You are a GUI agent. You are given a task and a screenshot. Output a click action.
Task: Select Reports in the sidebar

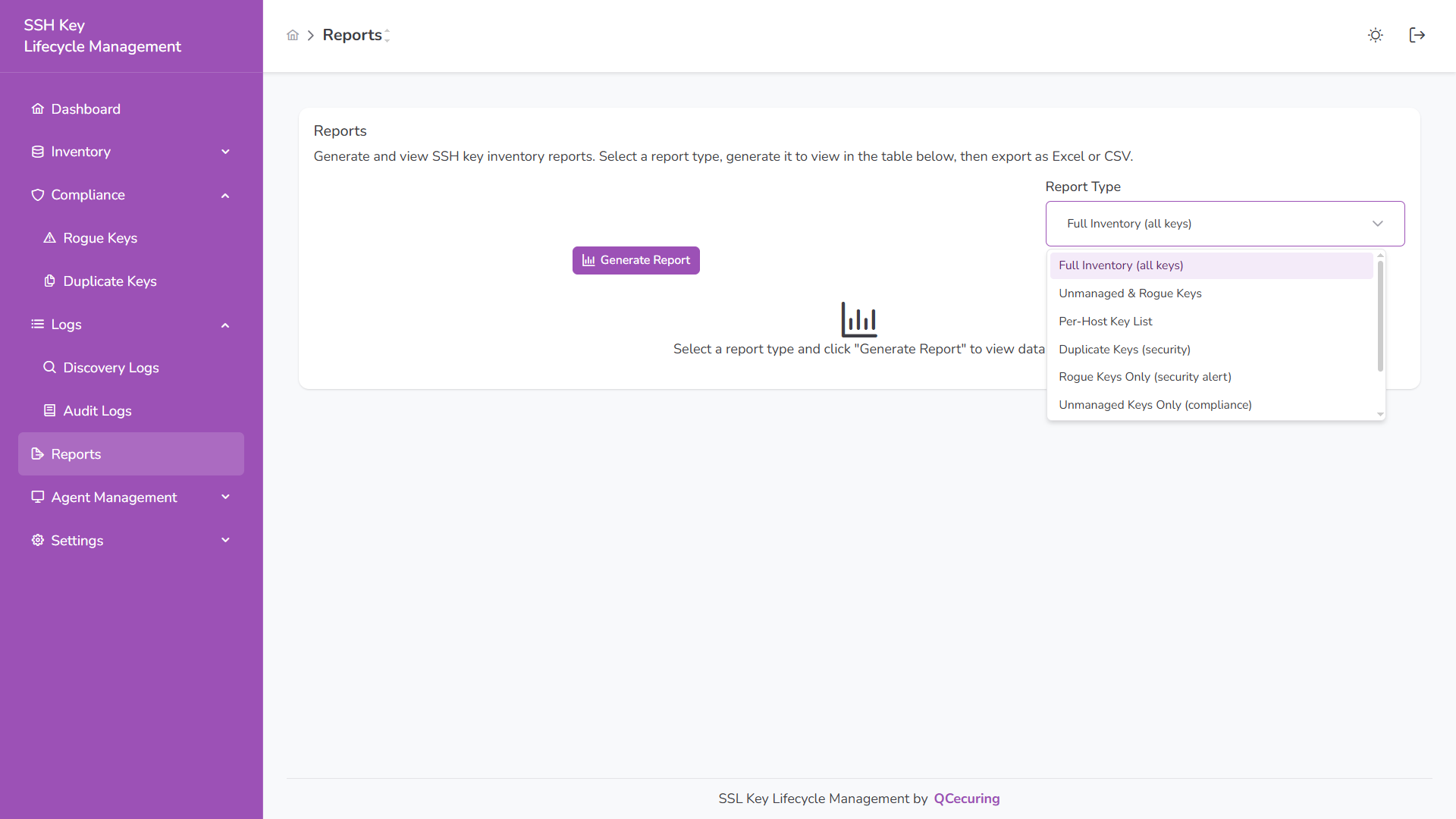click(75, 453)
